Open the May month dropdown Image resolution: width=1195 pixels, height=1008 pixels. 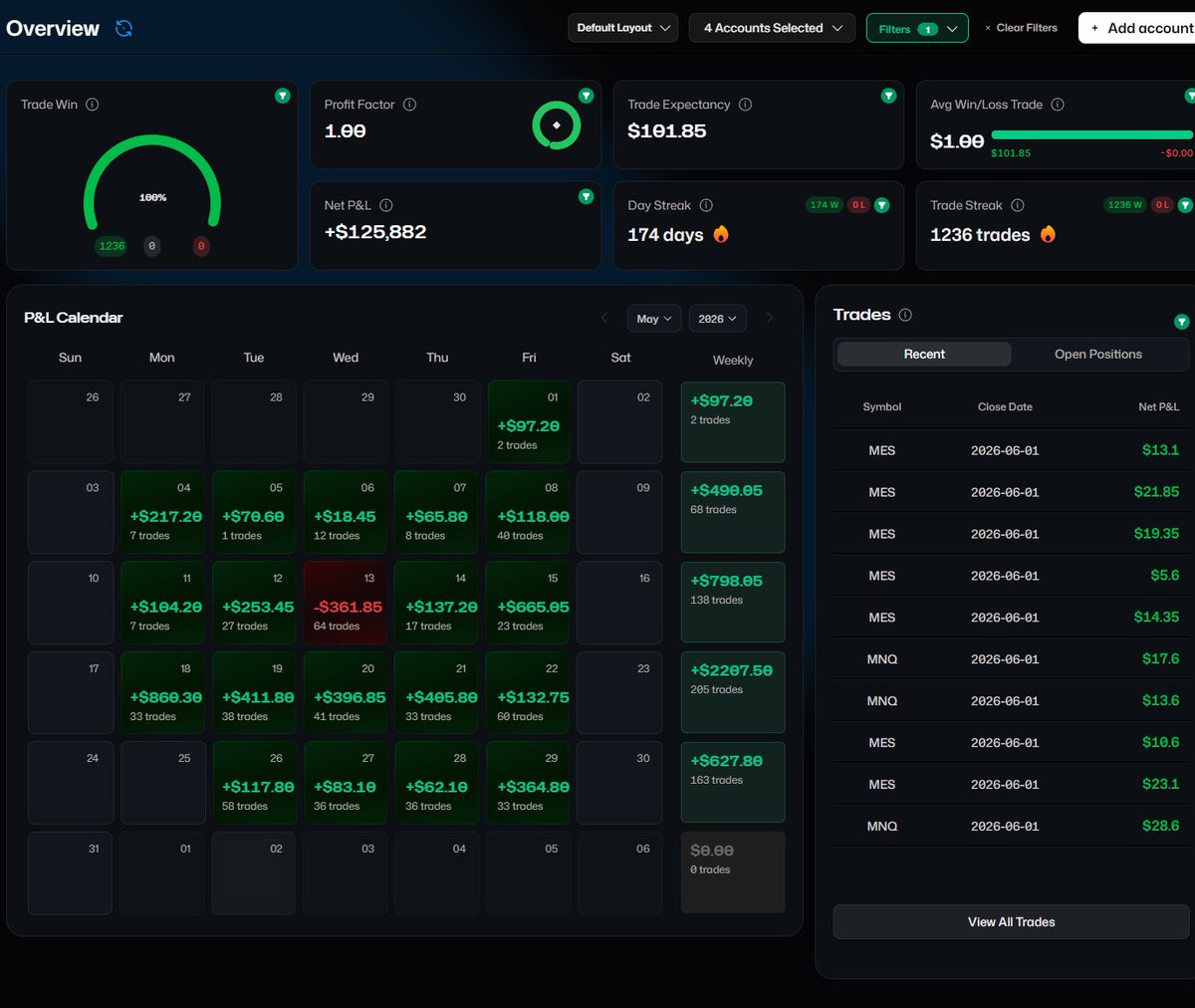point(654,319)
